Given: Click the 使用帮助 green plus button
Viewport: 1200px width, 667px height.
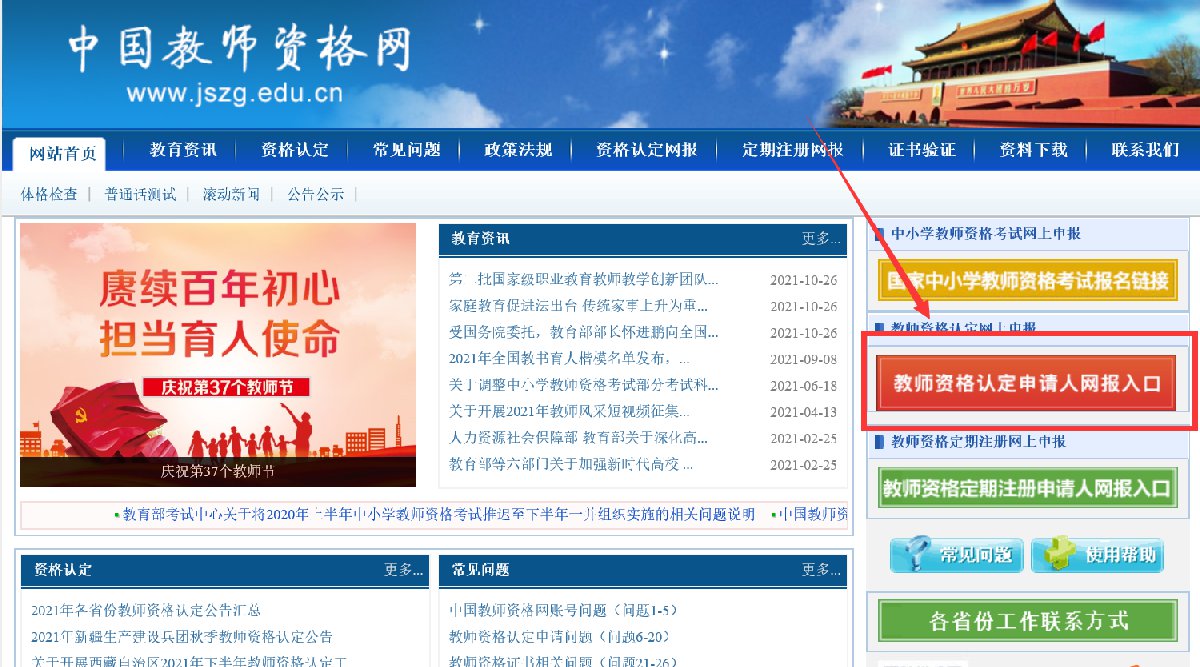Looking at the screenshot, I should 1097,553.
